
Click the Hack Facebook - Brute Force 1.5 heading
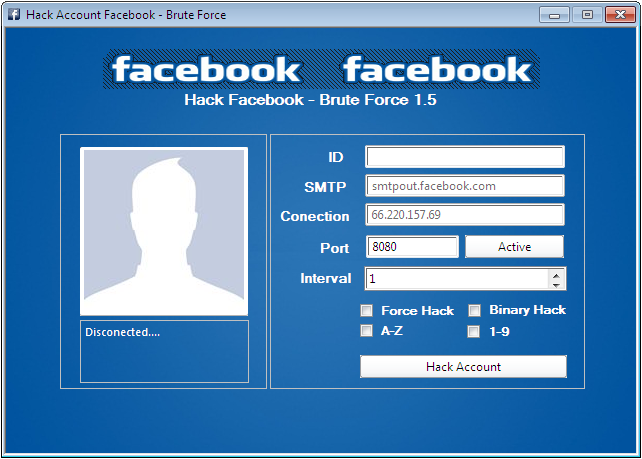click(310, 100)
